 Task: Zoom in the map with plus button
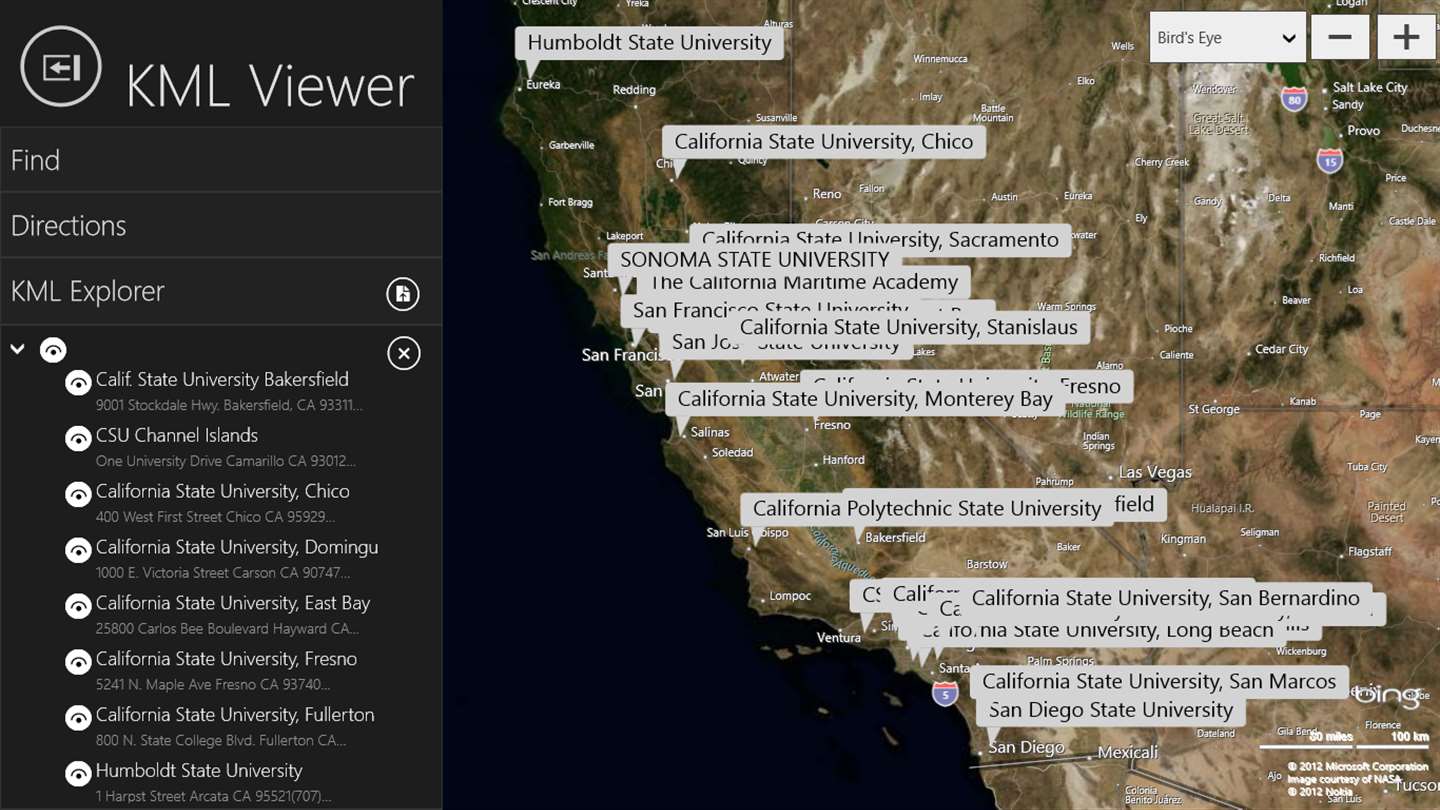click(1406, 38)
